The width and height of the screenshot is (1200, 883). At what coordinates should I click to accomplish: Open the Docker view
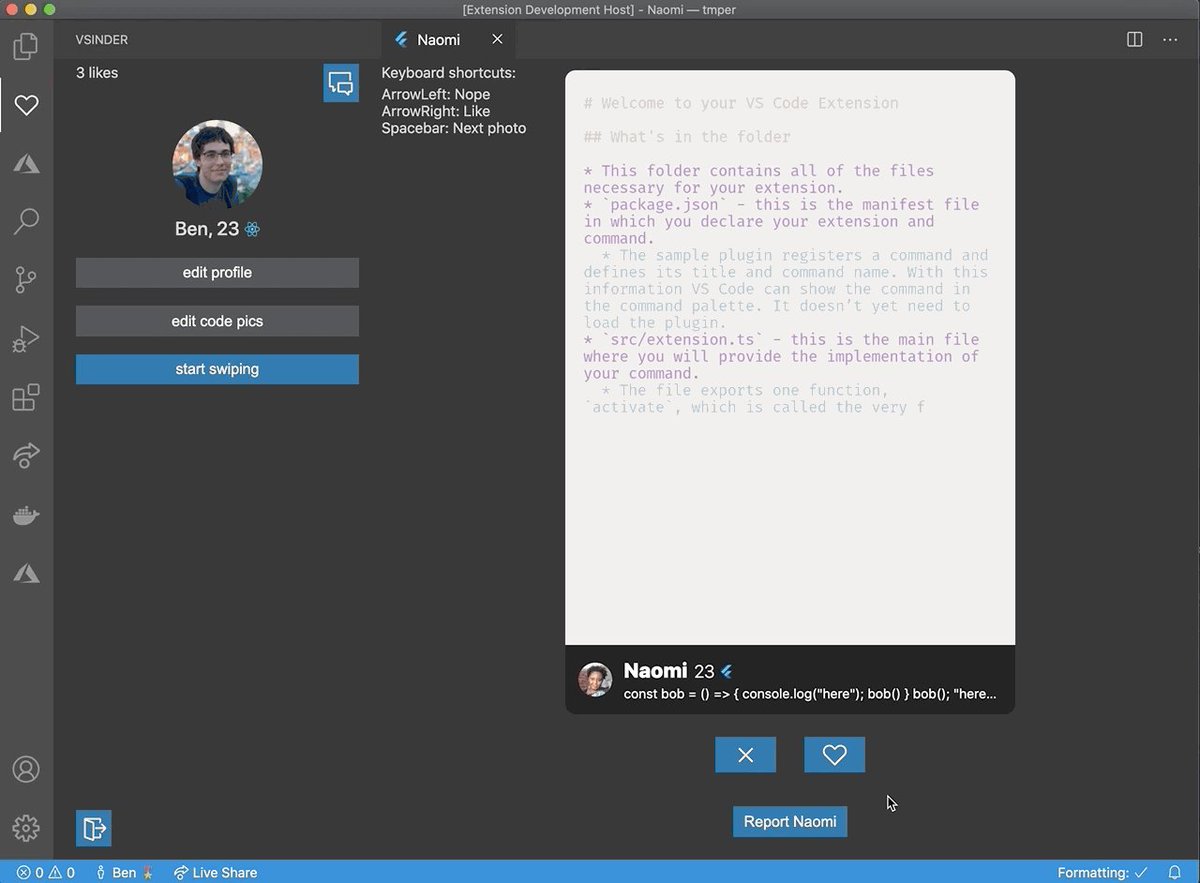pos(26,516)
